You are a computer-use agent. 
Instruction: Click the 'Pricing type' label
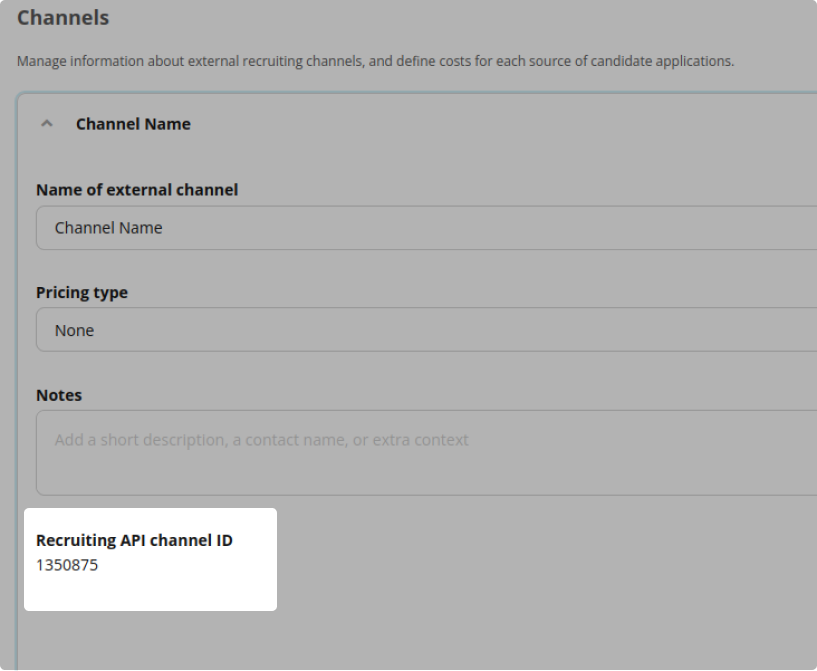[82, 293]
